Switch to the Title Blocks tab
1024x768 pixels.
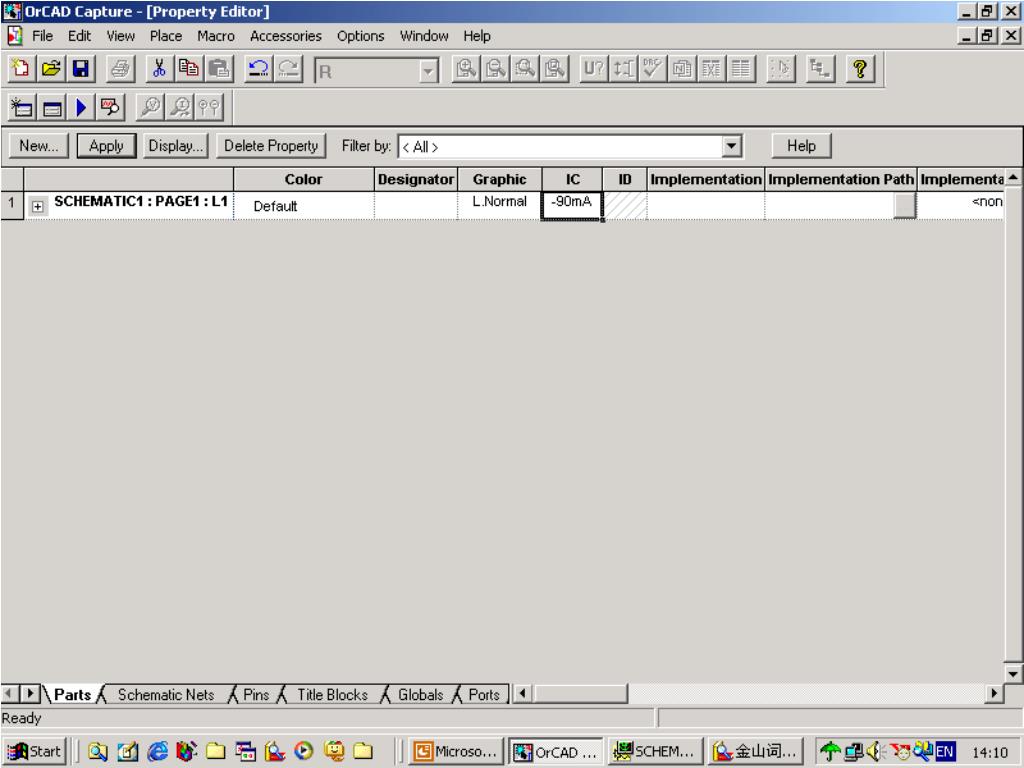point(332,695)
